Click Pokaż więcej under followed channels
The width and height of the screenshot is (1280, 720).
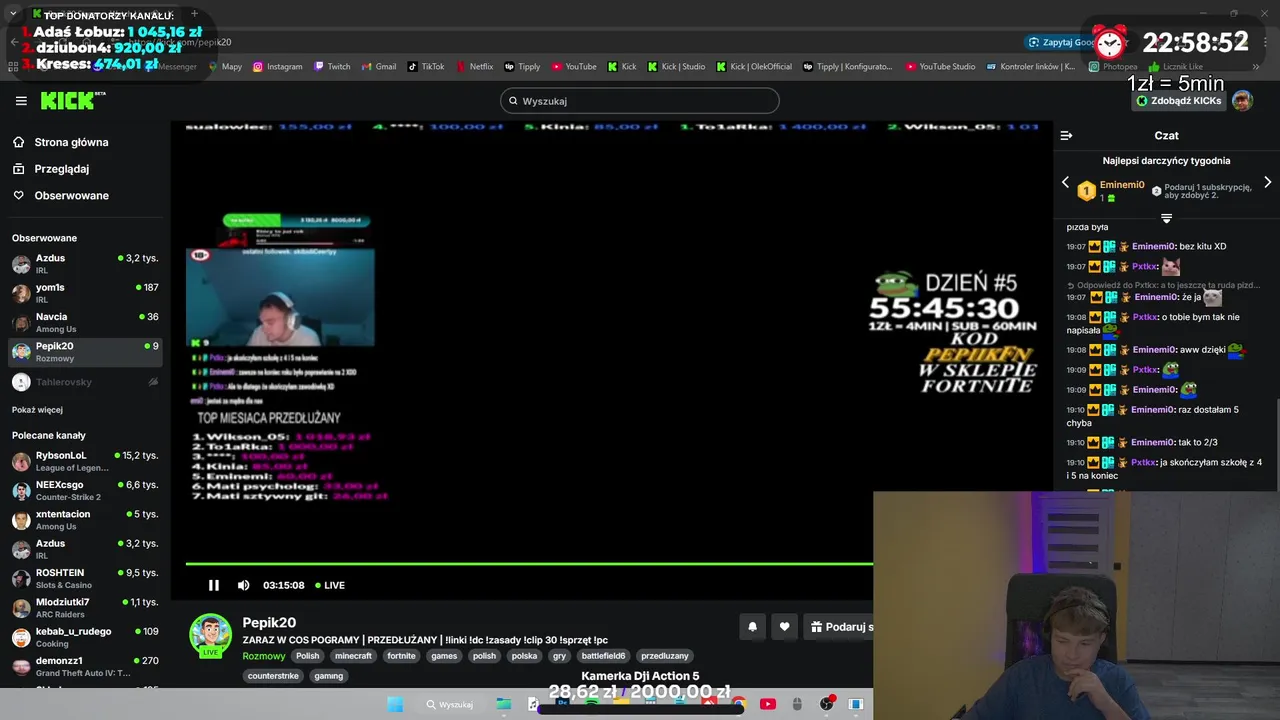tap(37, 410)
